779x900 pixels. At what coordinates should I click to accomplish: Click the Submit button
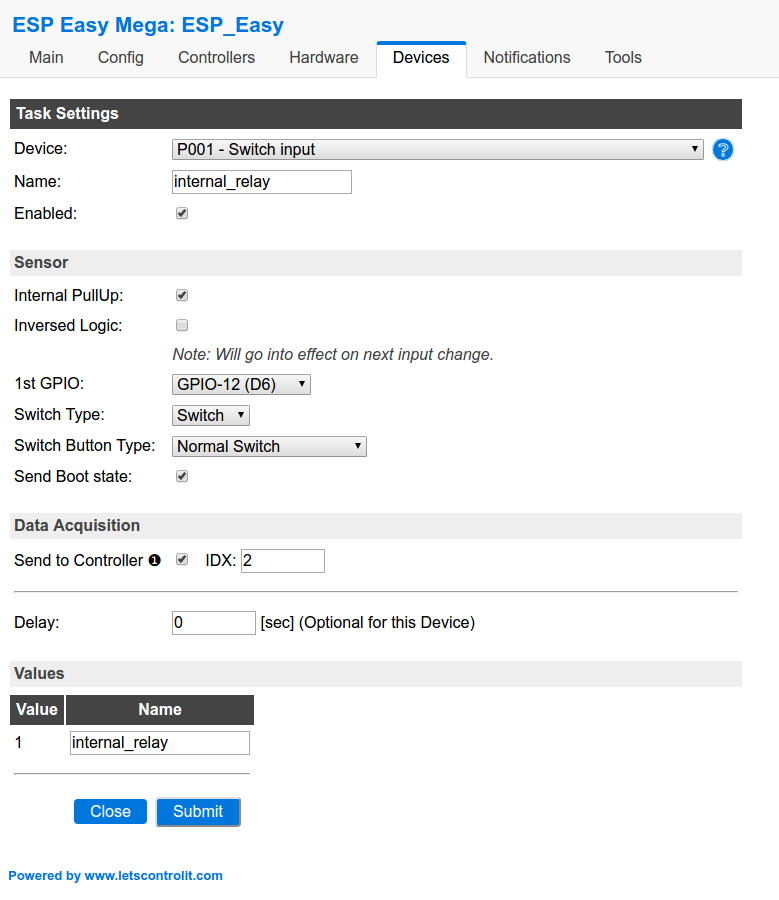pos(198,811)
